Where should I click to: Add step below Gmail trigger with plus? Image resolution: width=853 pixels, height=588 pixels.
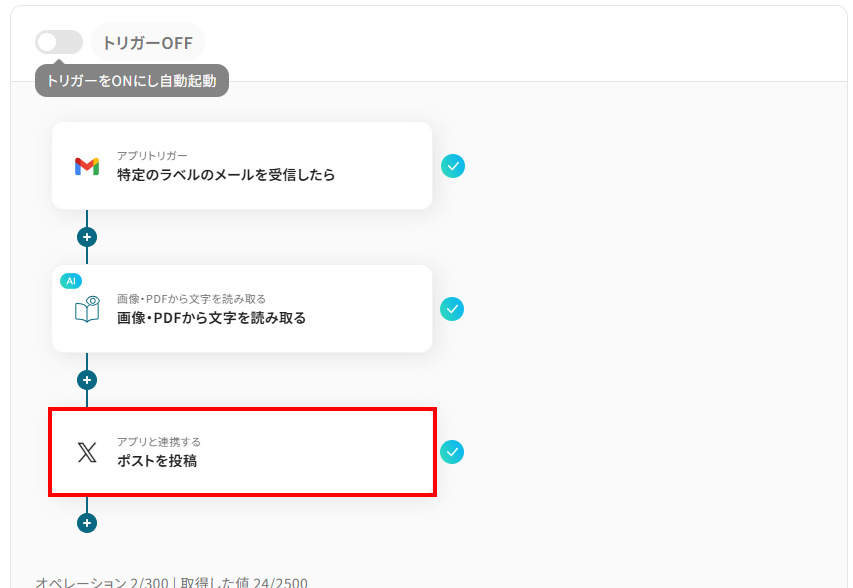[87, 237]
